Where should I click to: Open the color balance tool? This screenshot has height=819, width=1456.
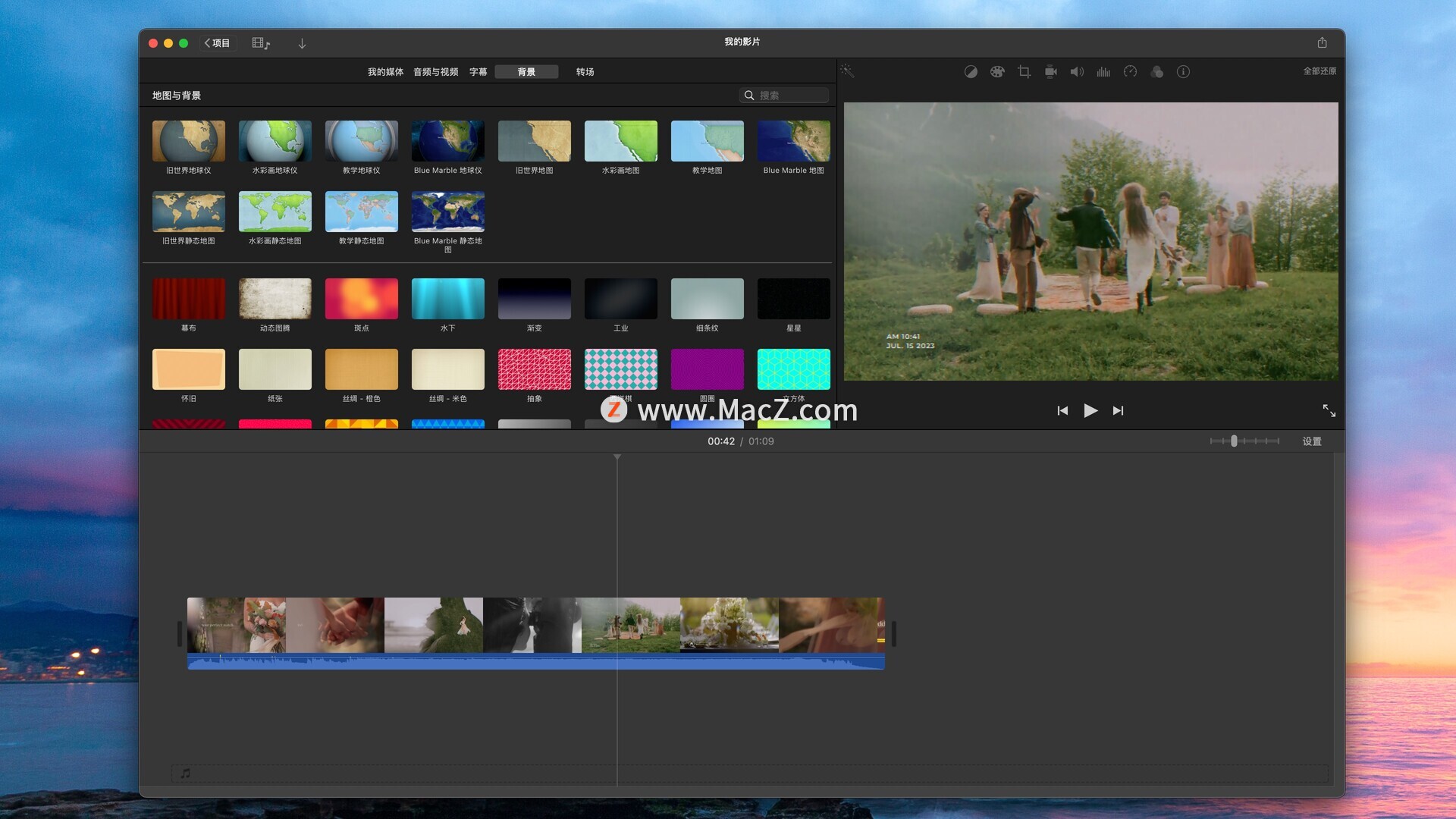tap(971, 72)
